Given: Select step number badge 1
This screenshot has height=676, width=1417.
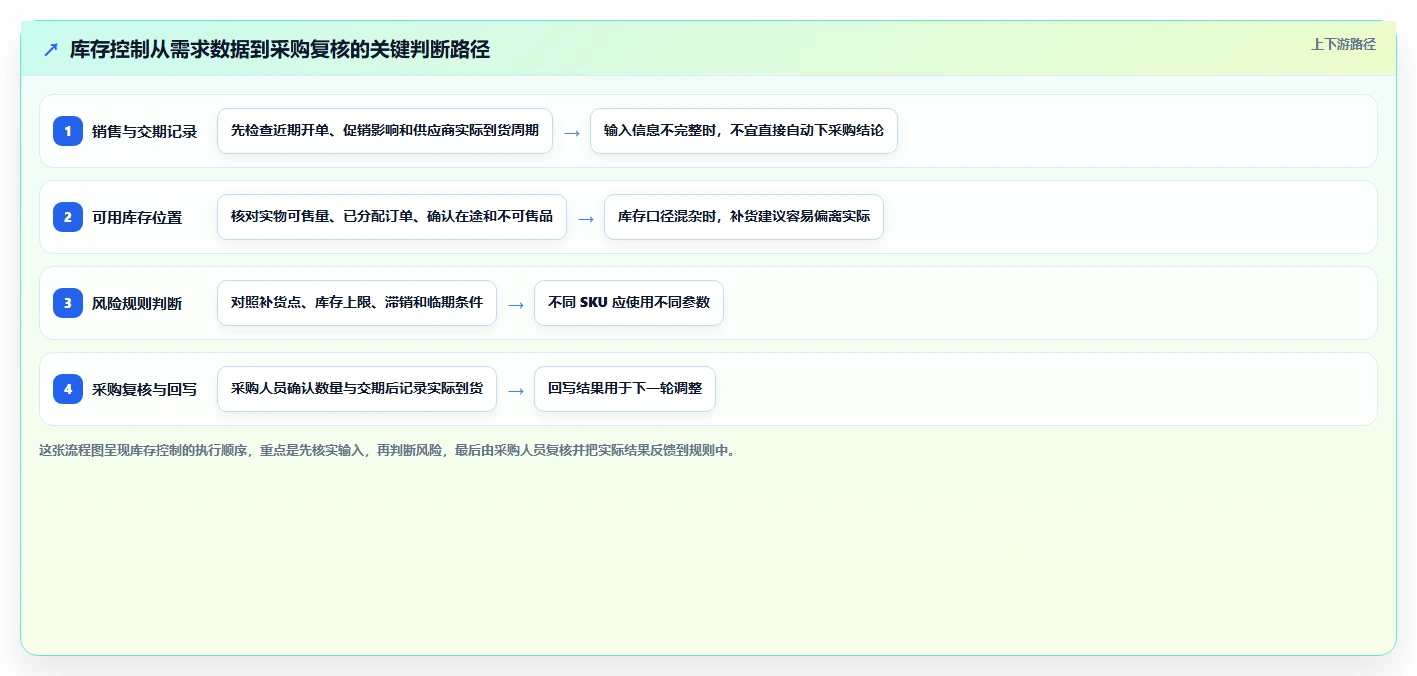Looking at the screenshot, I should tap(68, 131).
